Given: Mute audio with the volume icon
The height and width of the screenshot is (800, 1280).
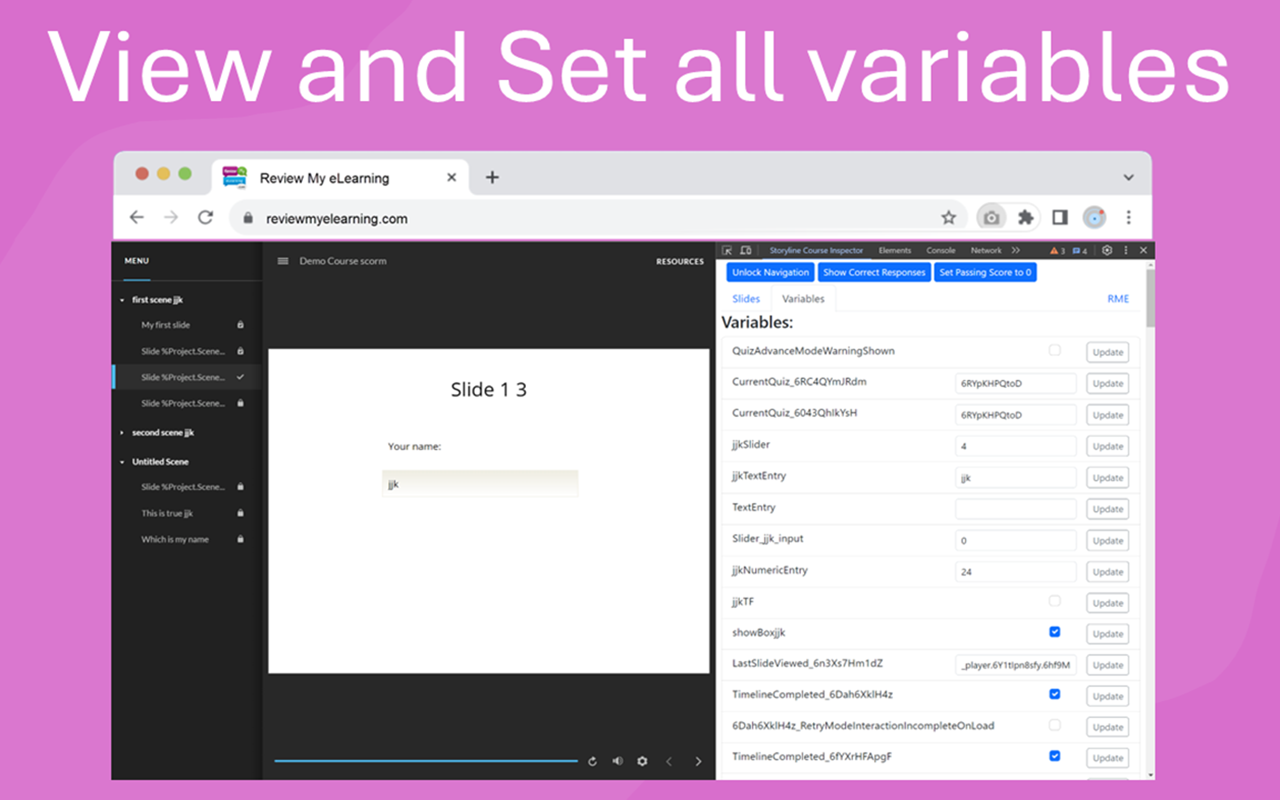Looking at the screenshot, I should tap(617, 761).
